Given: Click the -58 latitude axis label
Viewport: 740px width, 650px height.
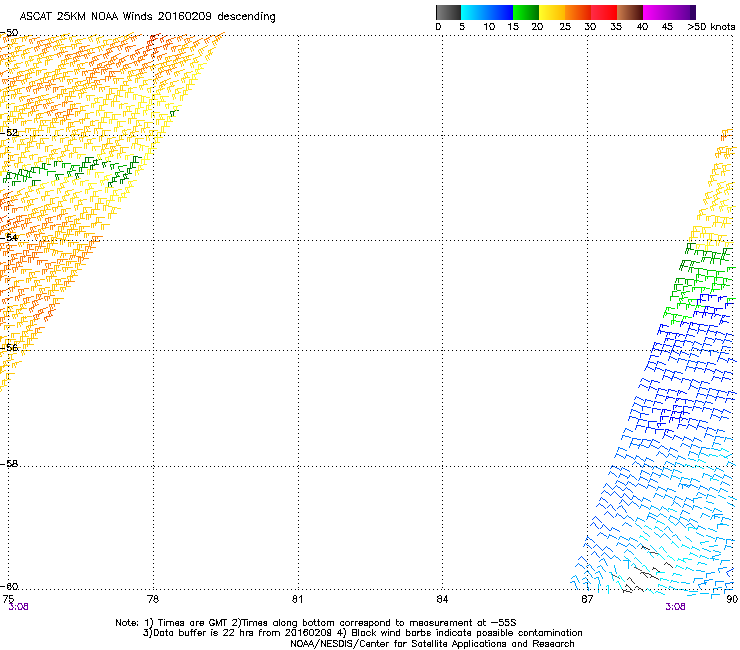Looking at the screenshot, I should pyautogui.click(x=9, y=464).
